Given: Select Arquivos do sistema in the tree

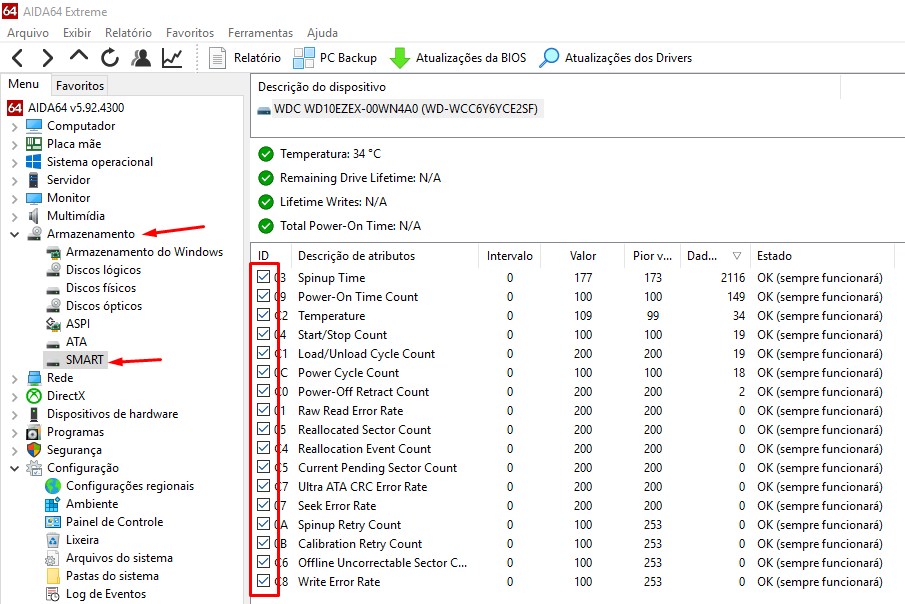Looking at the screenshot, I should (x=119, y=558).
